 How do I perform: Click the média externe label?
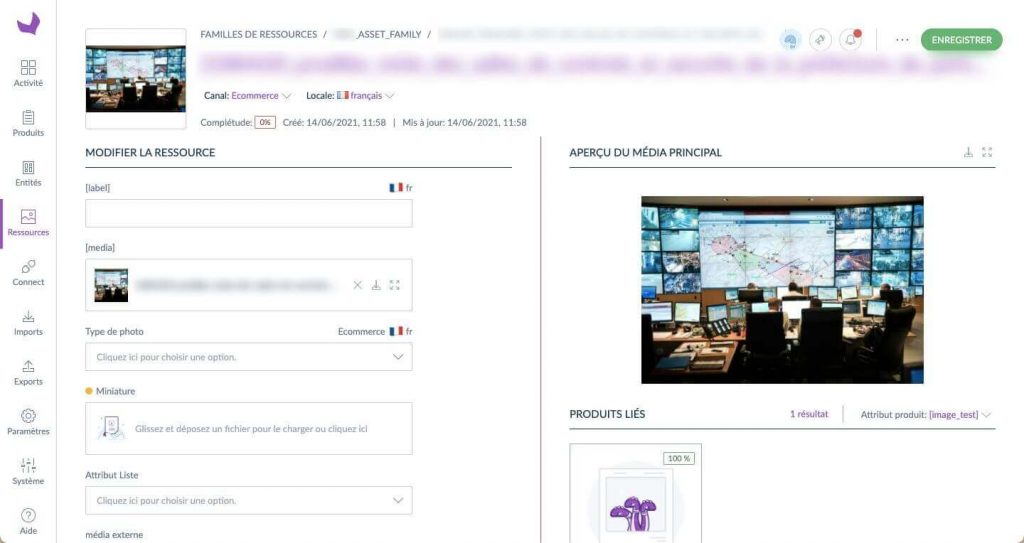(x=114, y=535)
